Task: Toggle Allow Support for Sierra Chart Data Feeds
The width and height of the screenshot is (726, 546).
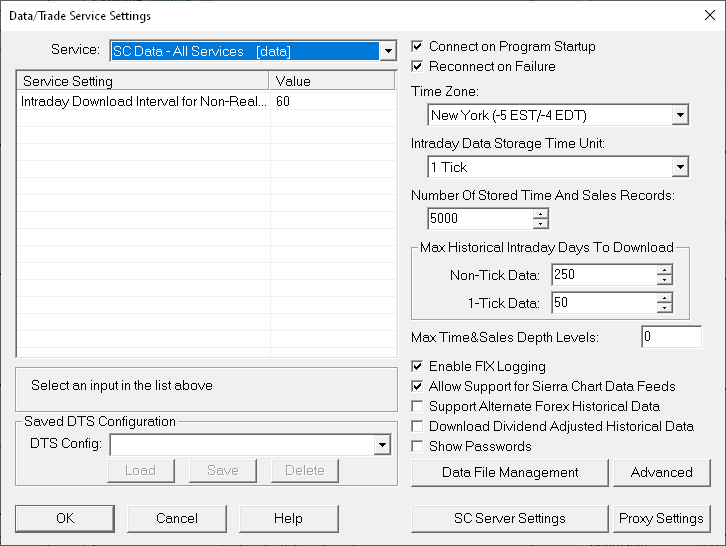Action: [417, 386]
